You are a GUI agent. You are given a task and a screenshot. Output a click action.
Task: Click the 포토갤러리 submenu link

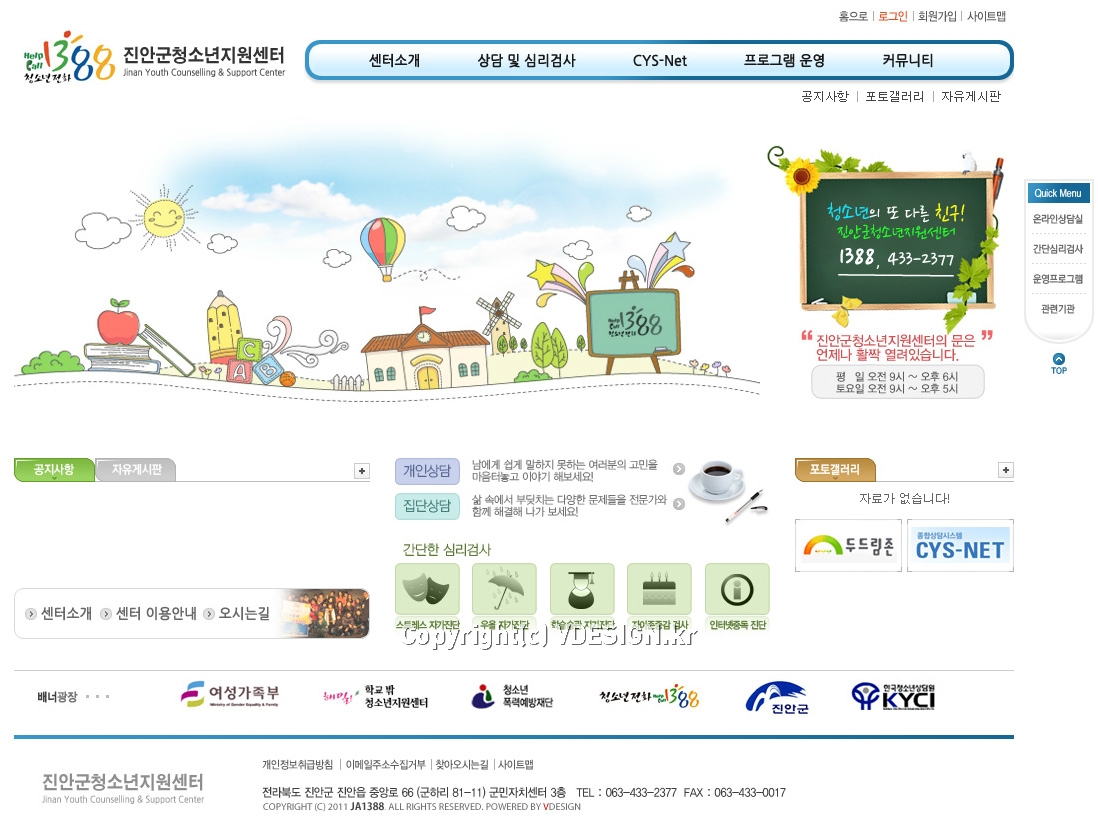pyautogui.click(x=895, y=97)
